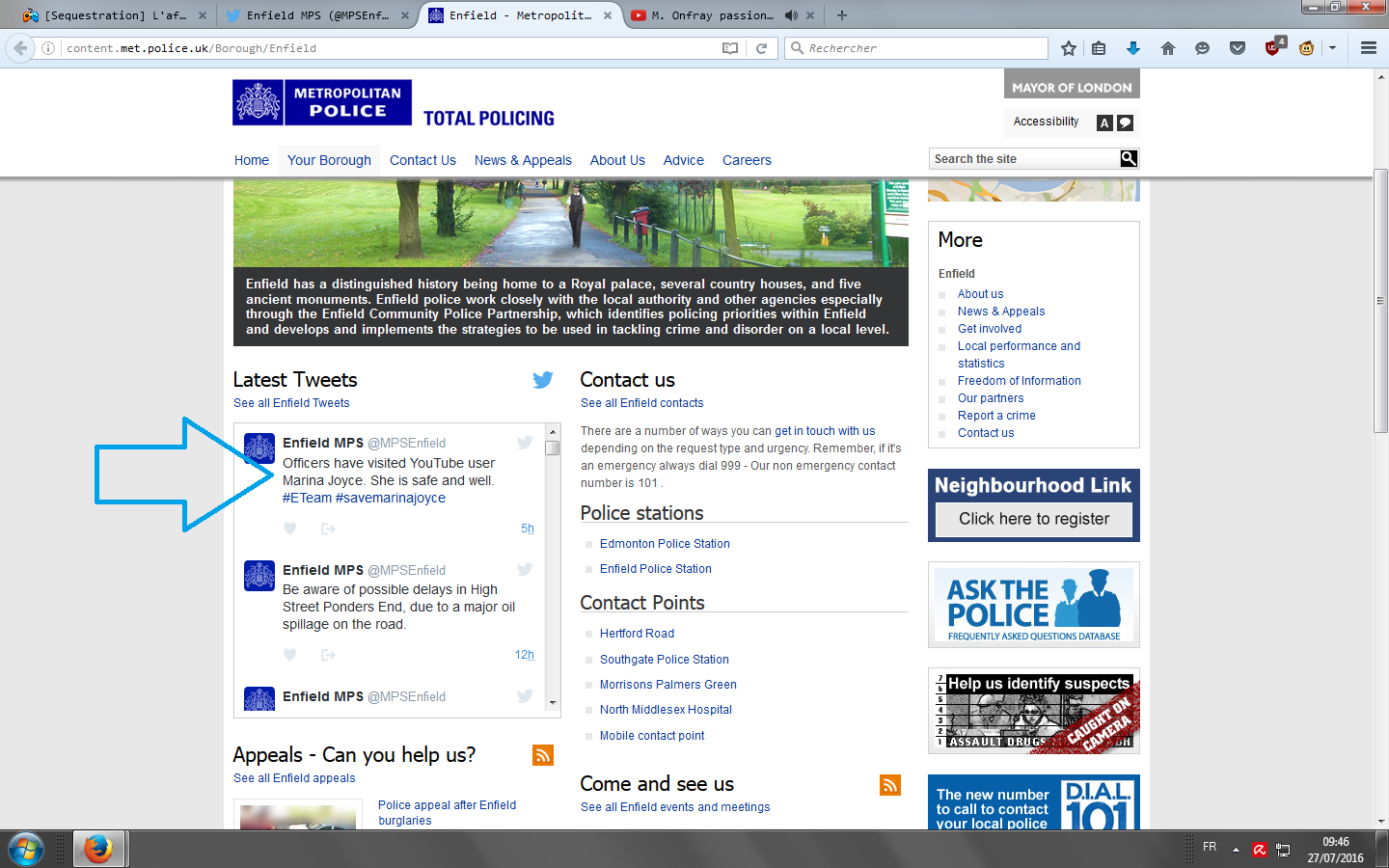Click the tweet widget scrollbar thumb
The height and width of the screenshot is (868, 1389).
(553, 448)
